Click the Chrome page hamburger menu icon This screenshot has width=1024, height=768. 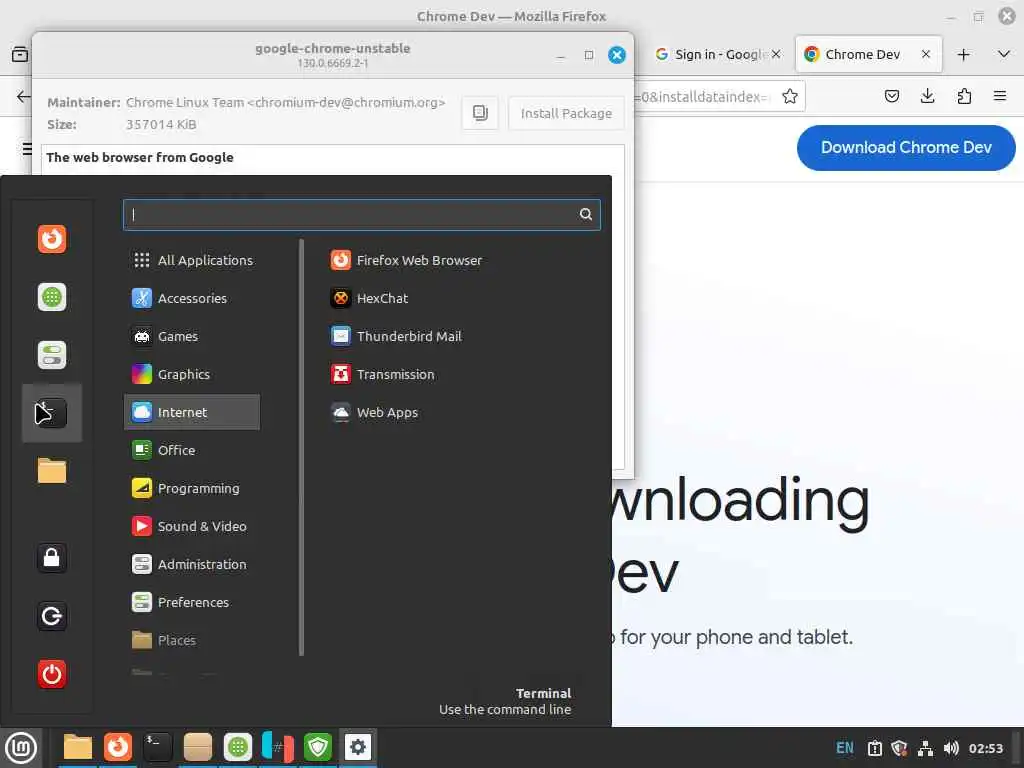27,149
